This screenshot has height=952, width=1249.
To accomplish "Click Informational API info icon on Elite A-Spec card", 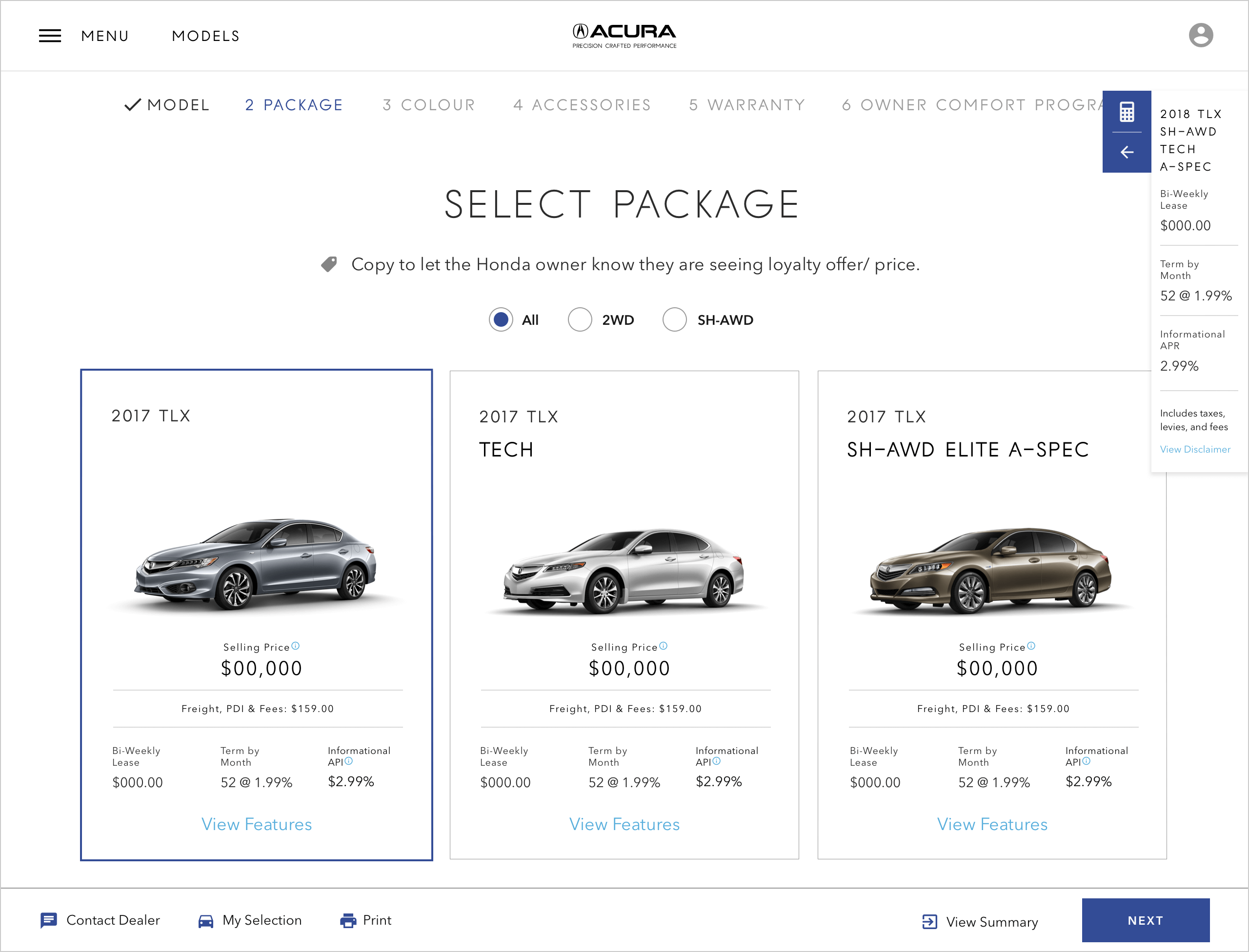I will [x=1086, y=761].
